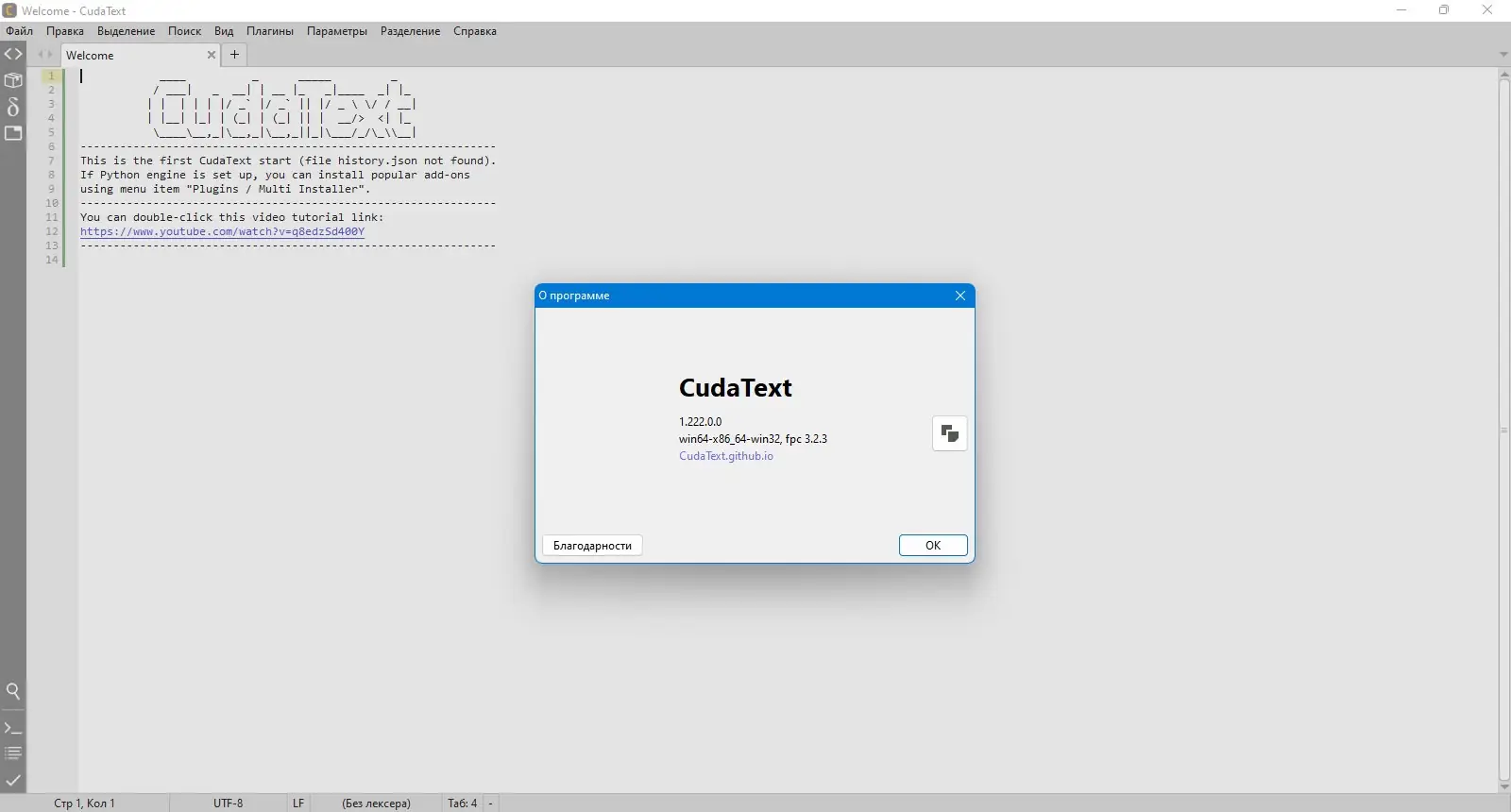Open the Project manager sidebar icon
This screenshot has width=1511, height=812.
[13, 80]
